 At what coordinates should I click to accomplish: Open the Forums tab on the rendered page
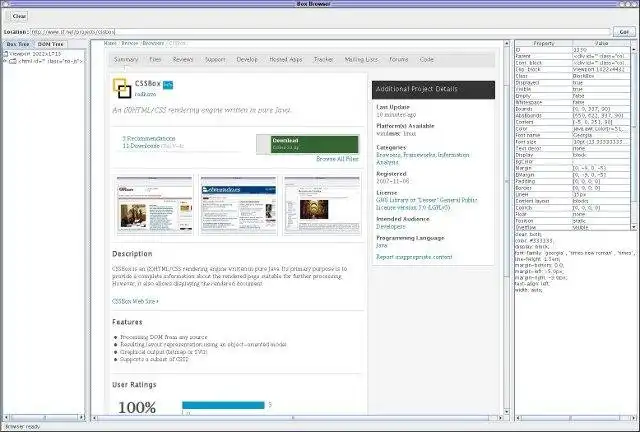pos(399,60)
